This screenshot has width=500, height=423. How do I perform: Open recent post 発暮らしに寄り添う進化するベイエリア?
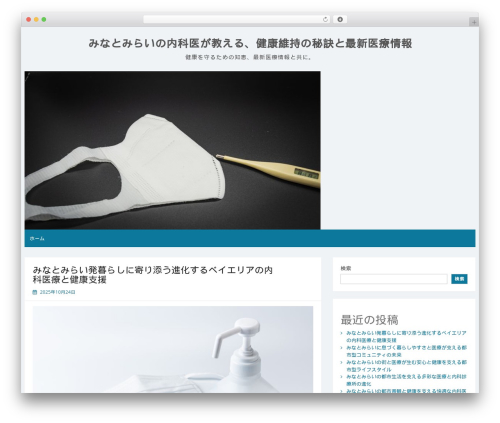406,336
